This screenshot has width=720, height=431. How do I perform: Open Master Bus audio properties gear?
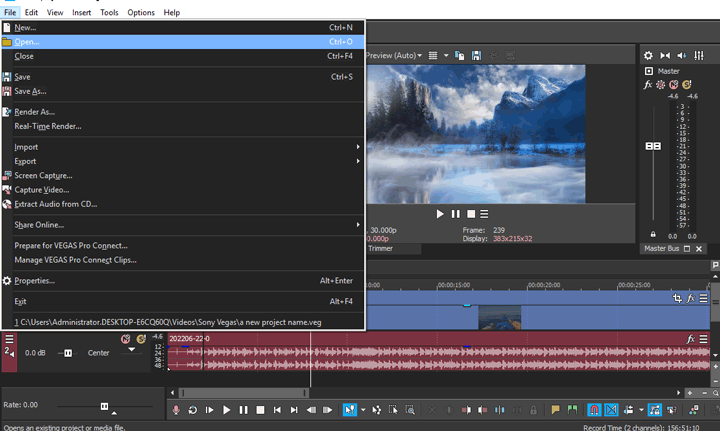click(x=648, y=56)
